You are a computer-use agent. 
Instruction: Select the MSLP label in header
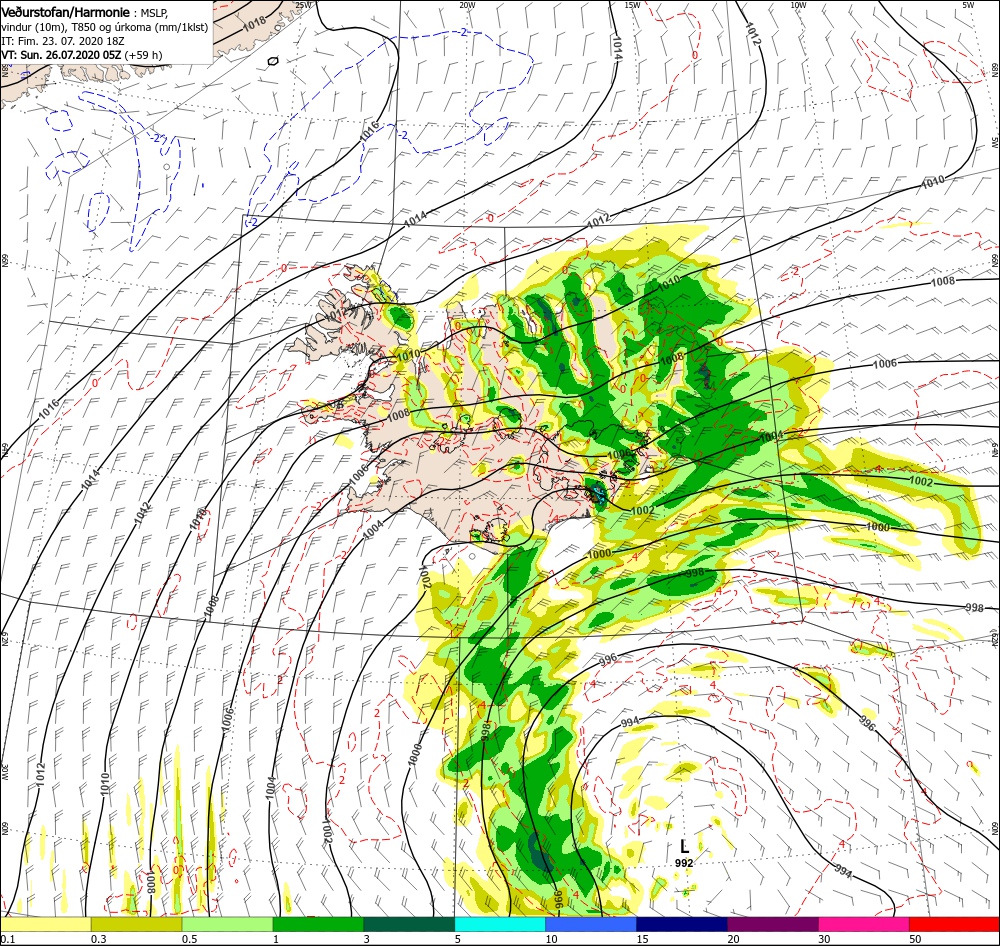point(154,13)
